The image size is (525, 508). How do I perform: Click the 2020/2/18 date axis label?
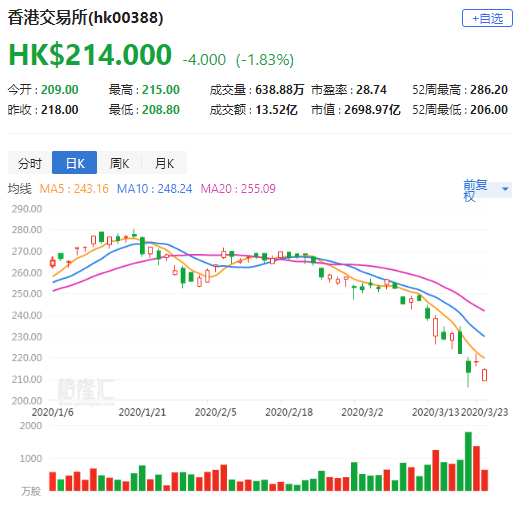coord(289,412)
